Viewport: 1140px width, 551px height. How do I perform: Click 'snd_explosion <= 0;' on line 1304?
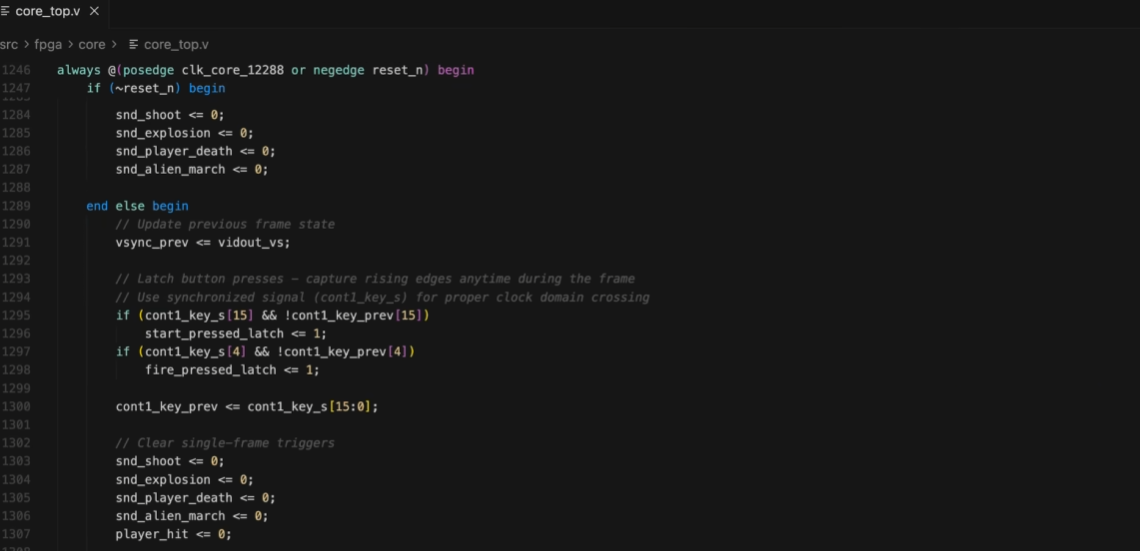point(185,480)
